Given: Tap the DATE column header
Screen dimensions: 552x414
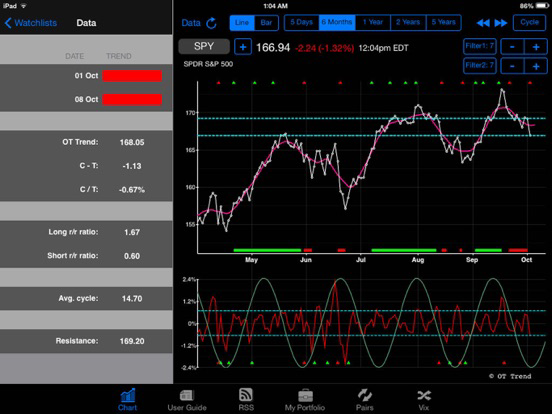Looking at the screenshot, I should (75, 56).
